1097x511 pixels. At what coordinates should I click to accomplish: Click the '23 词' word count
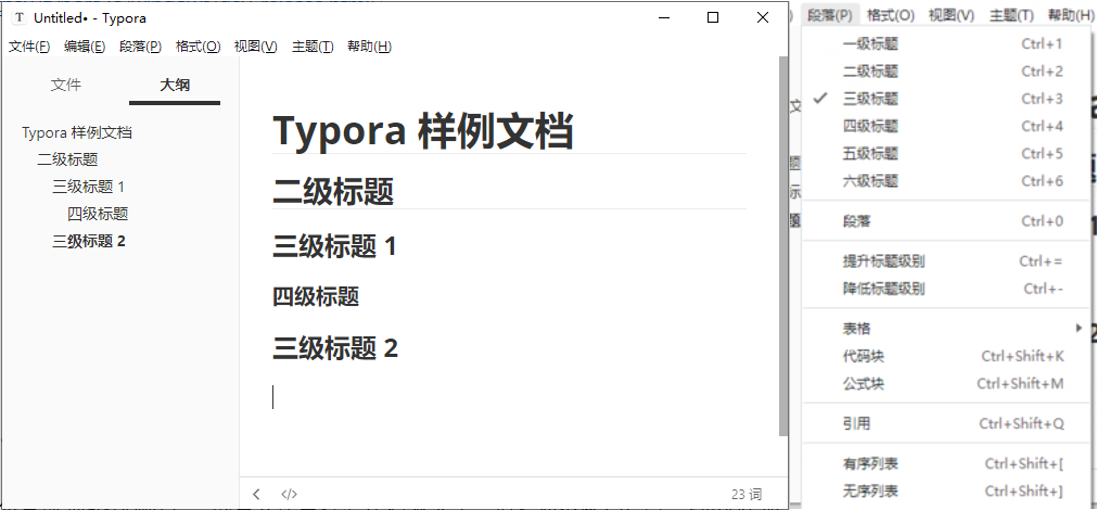[x=746, y=494]
